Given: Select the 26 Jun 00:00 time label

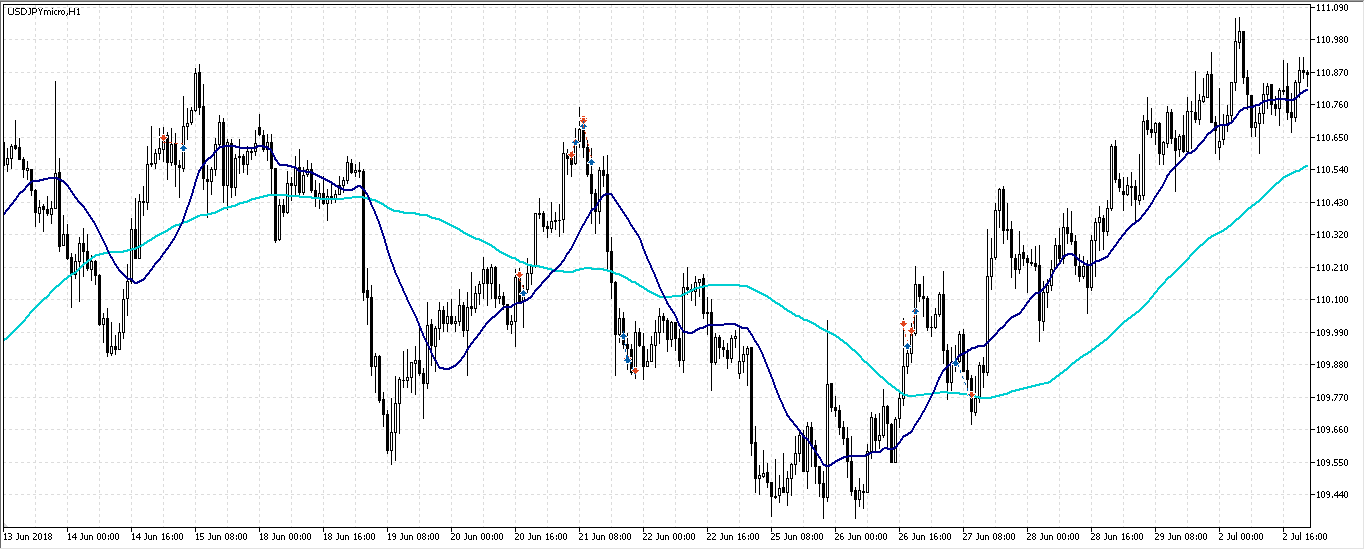Looking at the screenshot, I should 861,537.
